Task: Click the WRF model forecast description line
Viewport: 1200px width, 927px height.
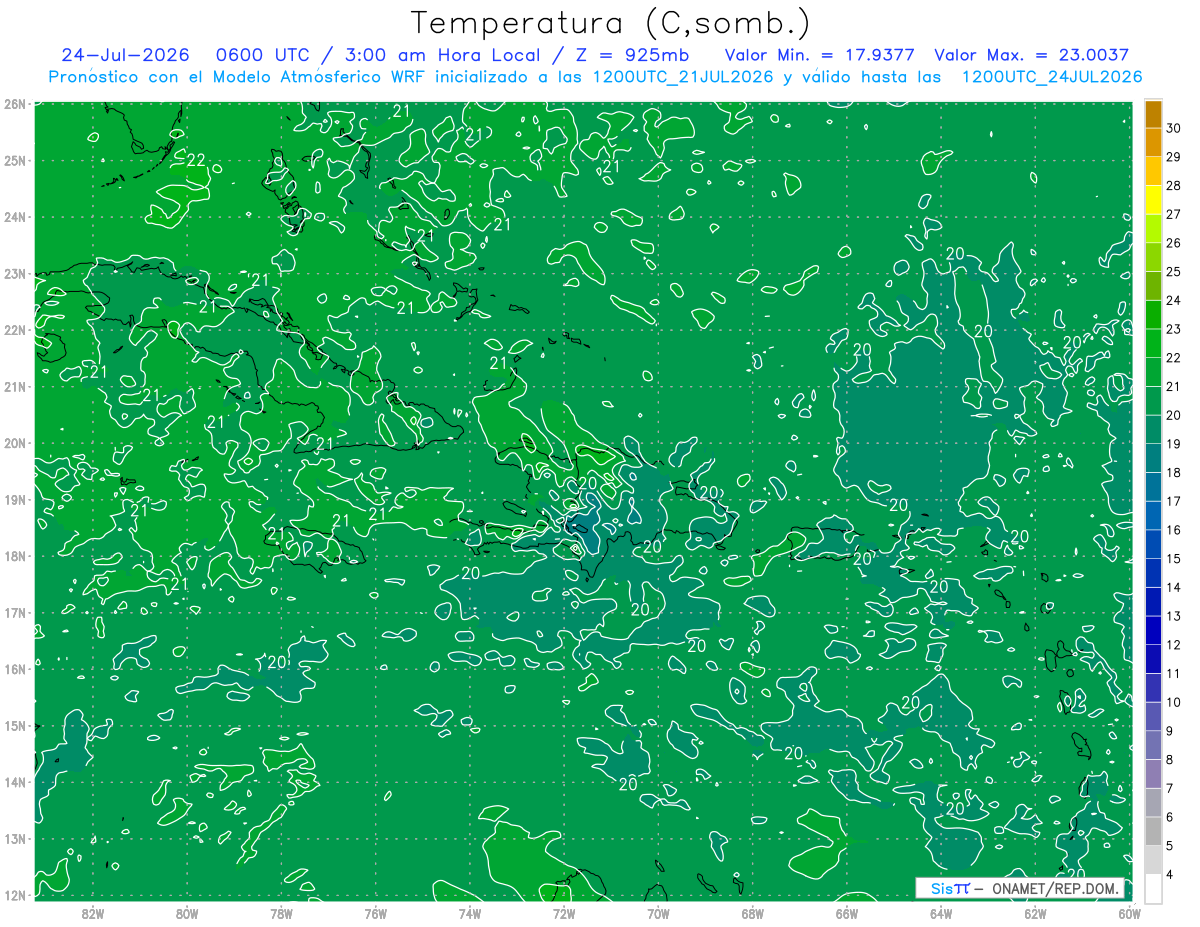Action: pyautogui.click(x=595, y=76)
